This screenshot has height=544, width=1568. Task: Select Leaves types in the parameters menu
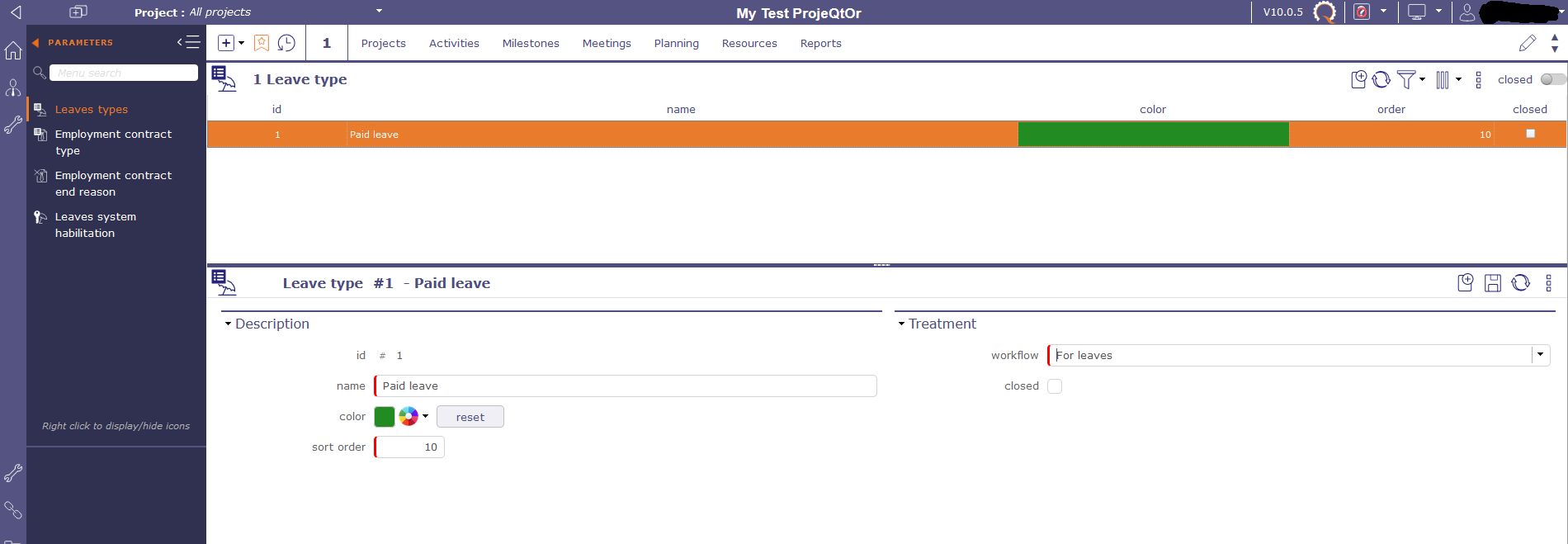pyautogui.click(x=91, y=109)
